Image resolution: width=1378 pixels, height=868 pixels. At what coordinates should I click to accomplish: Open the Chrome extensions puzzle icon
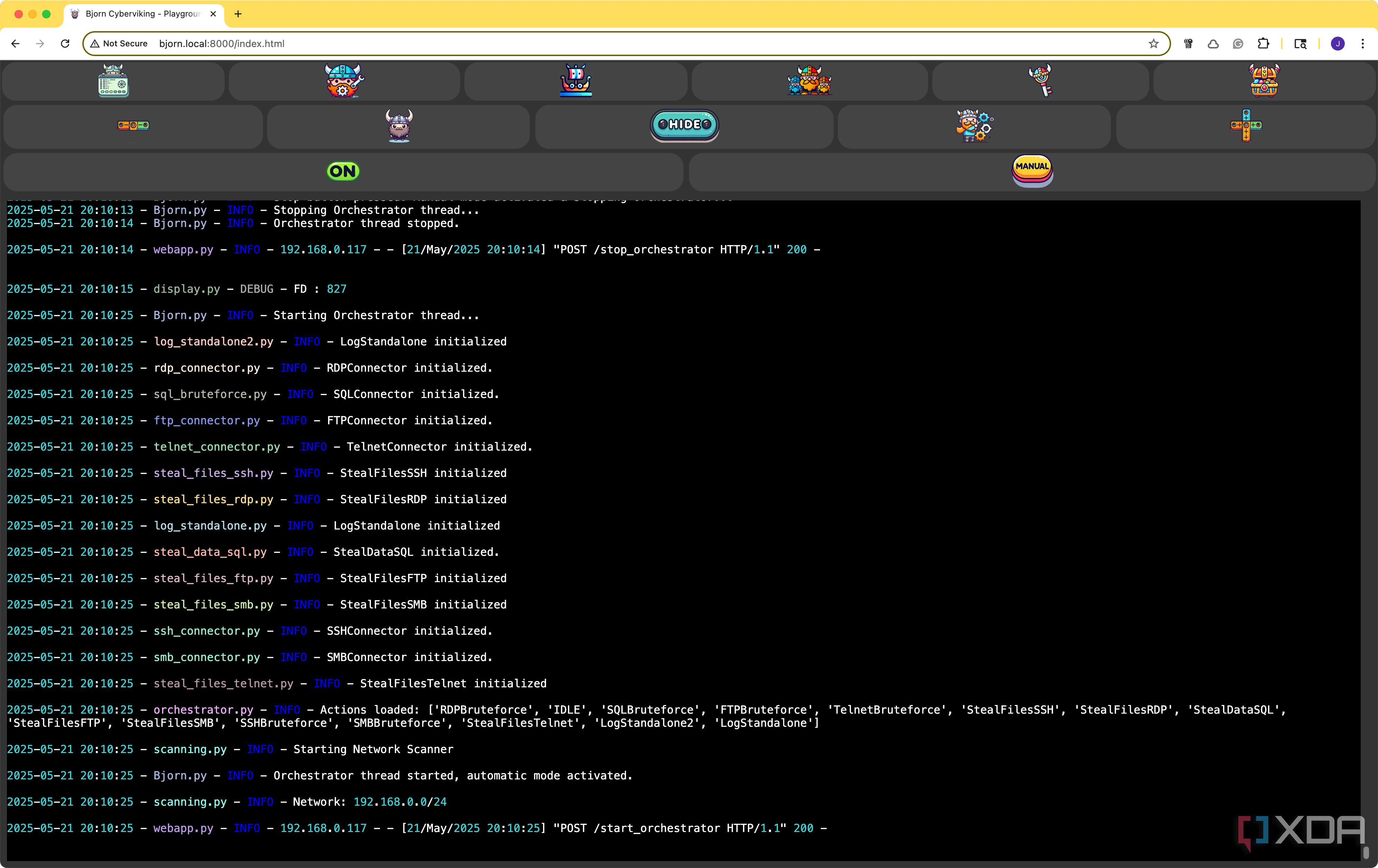(x=1263, y=44)
